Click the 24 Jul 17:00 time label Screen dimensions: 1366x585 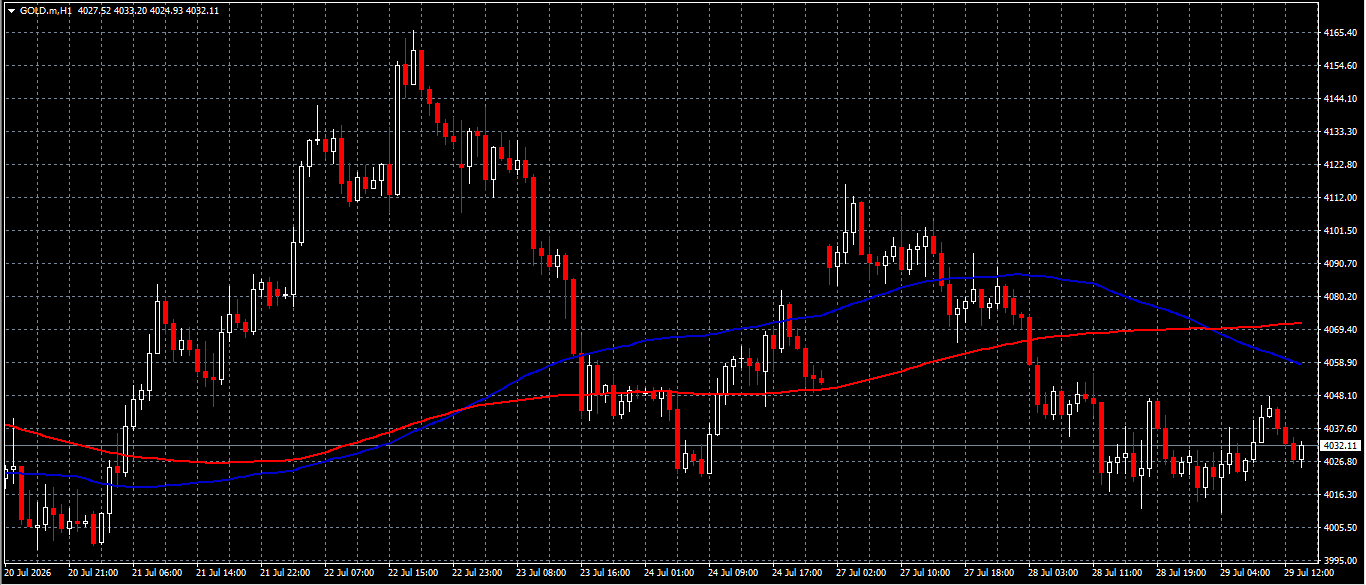(x=797, y=574)
